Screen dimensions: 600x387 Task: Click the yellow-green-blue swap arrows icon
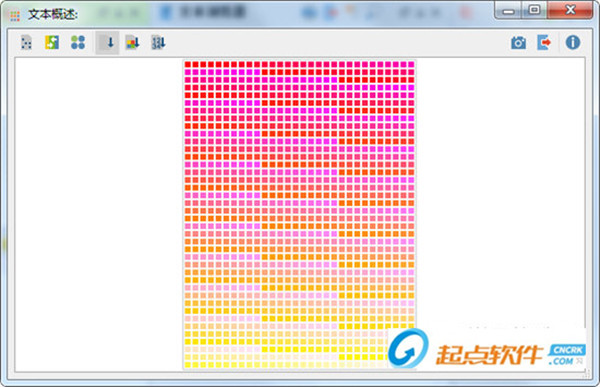52,42
